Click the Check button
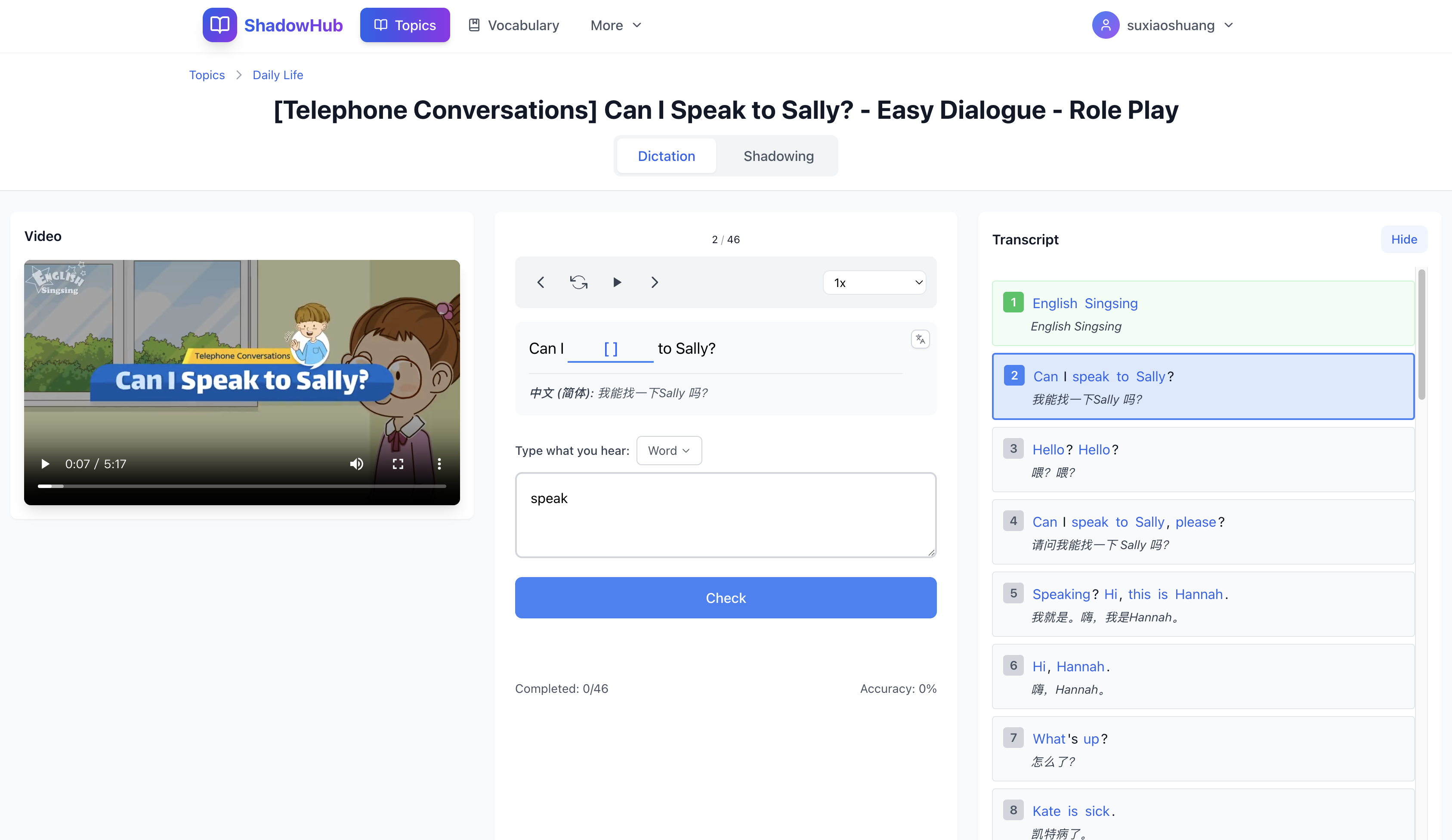1452x840 pixels. click(x=726, y=597)
